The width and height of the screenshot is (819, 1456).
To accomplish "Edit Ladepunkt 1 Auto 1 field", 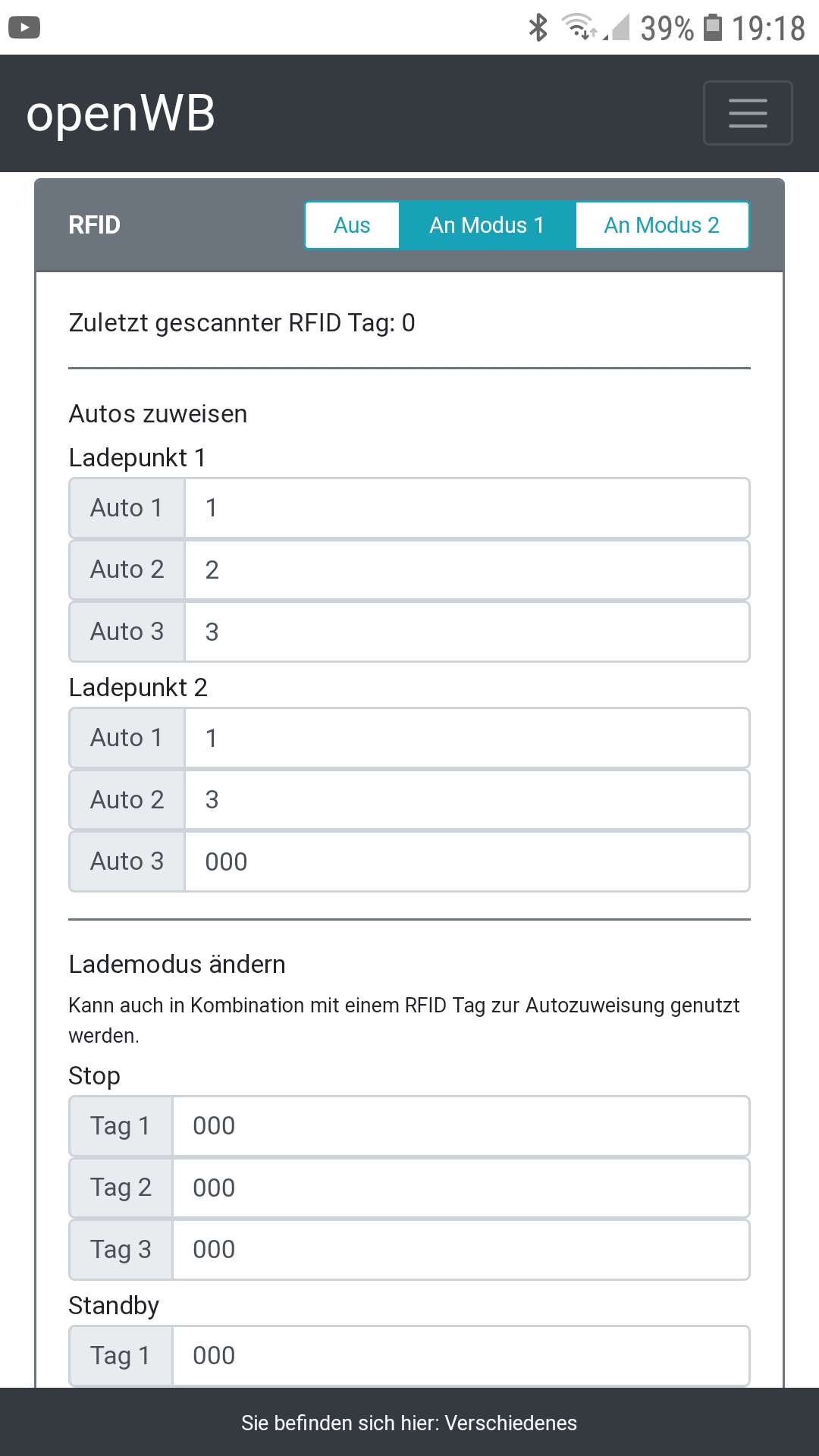I will click(x=466, y=508).
